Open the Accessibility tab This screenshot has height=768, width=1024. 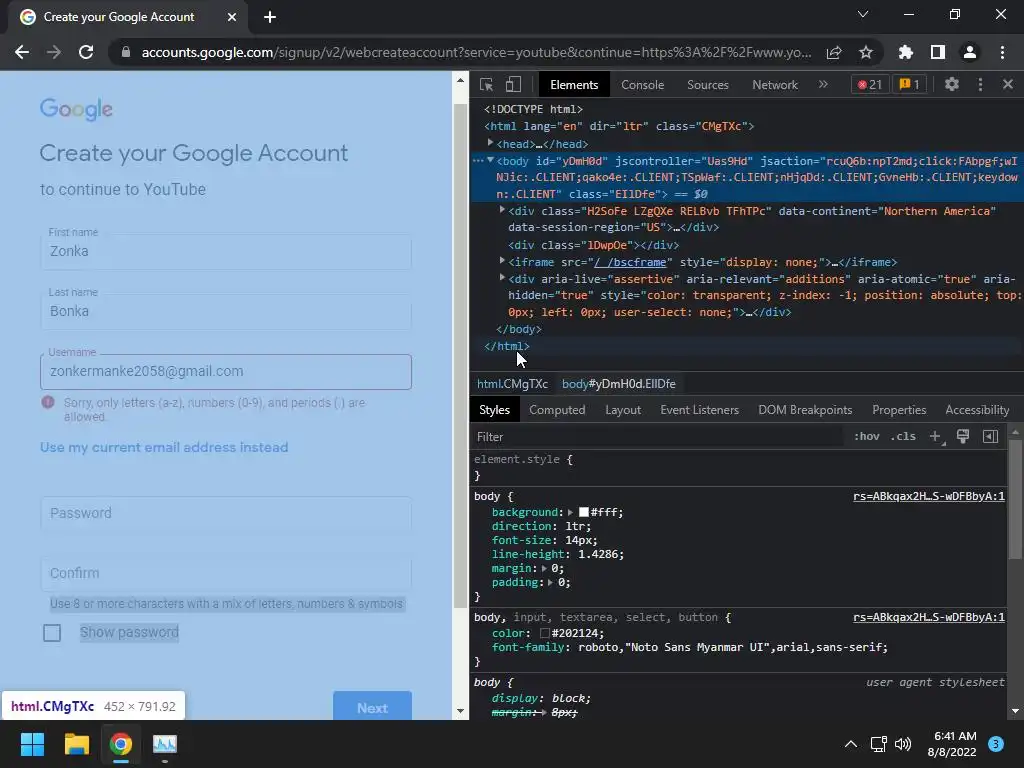tap(977, 410)
